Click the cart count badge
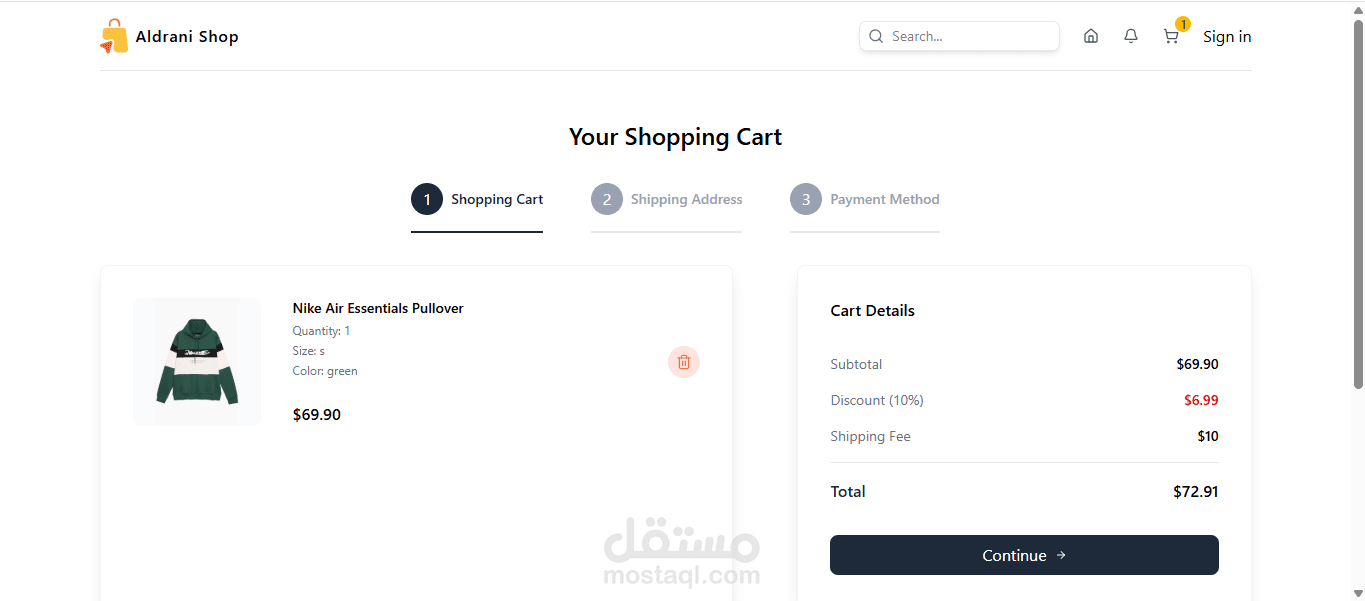Viewport: 1365px width, 601px height. [1183, 24]
